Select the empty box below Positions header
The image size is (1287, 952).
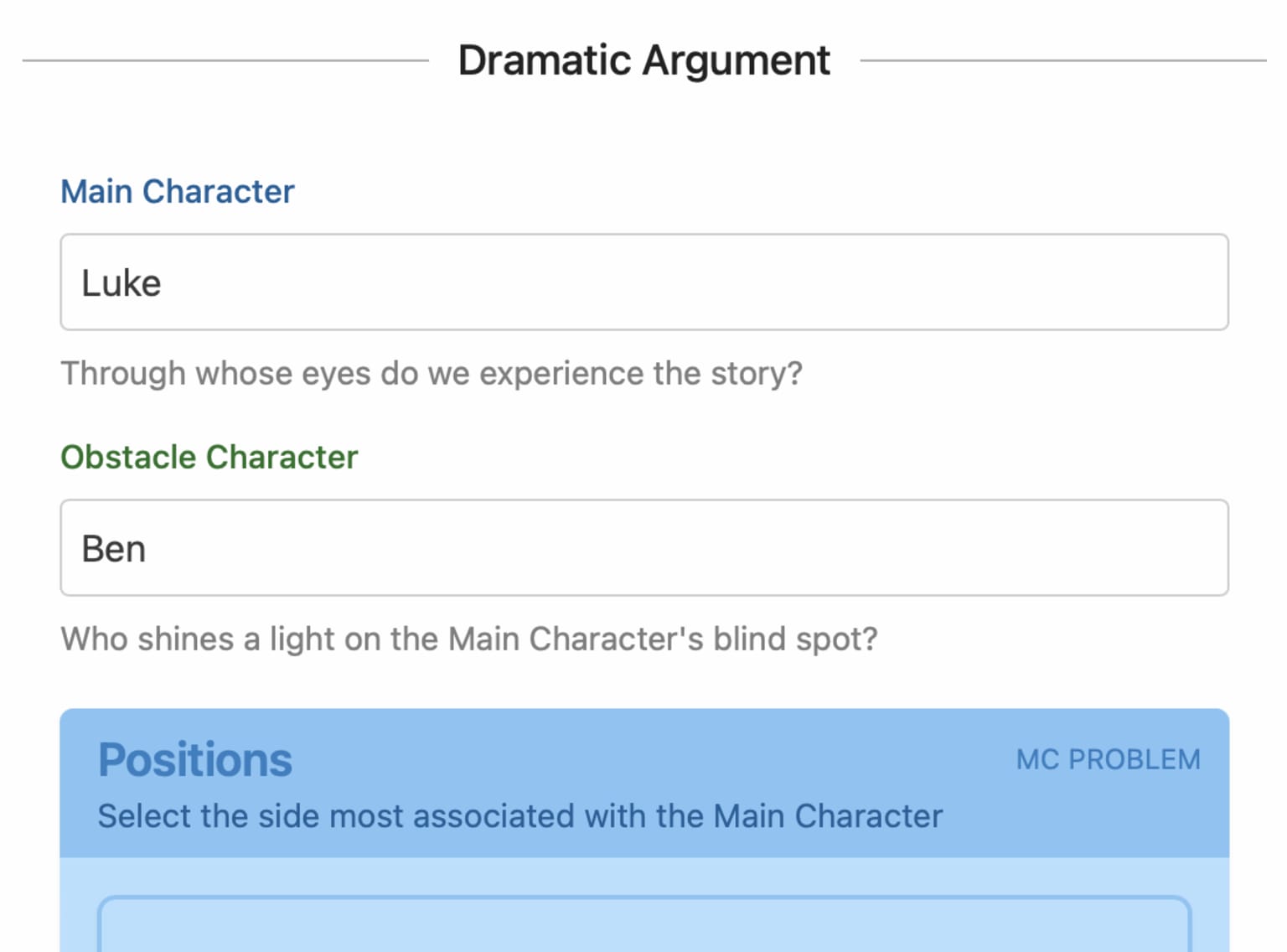pos(644,924)
